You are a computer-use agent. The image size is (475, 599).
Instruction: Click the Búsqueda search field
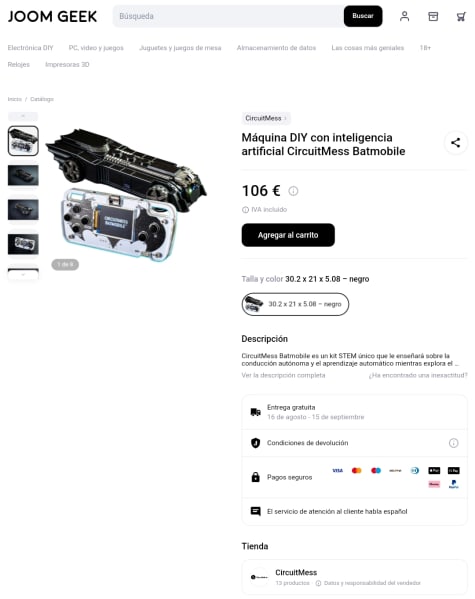pos(228,16)
